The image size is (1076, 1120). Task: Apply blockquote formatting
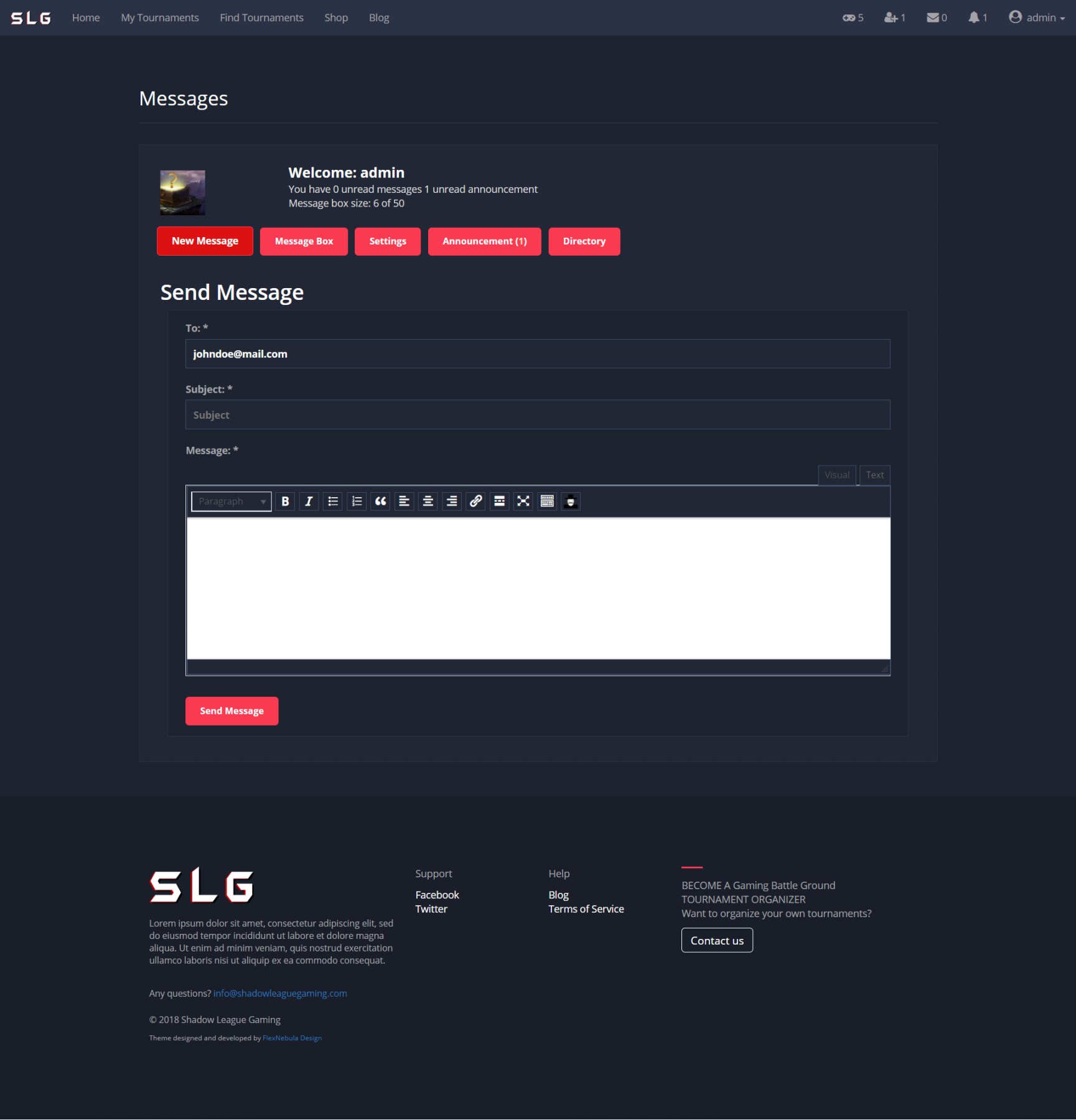(380, 502)
